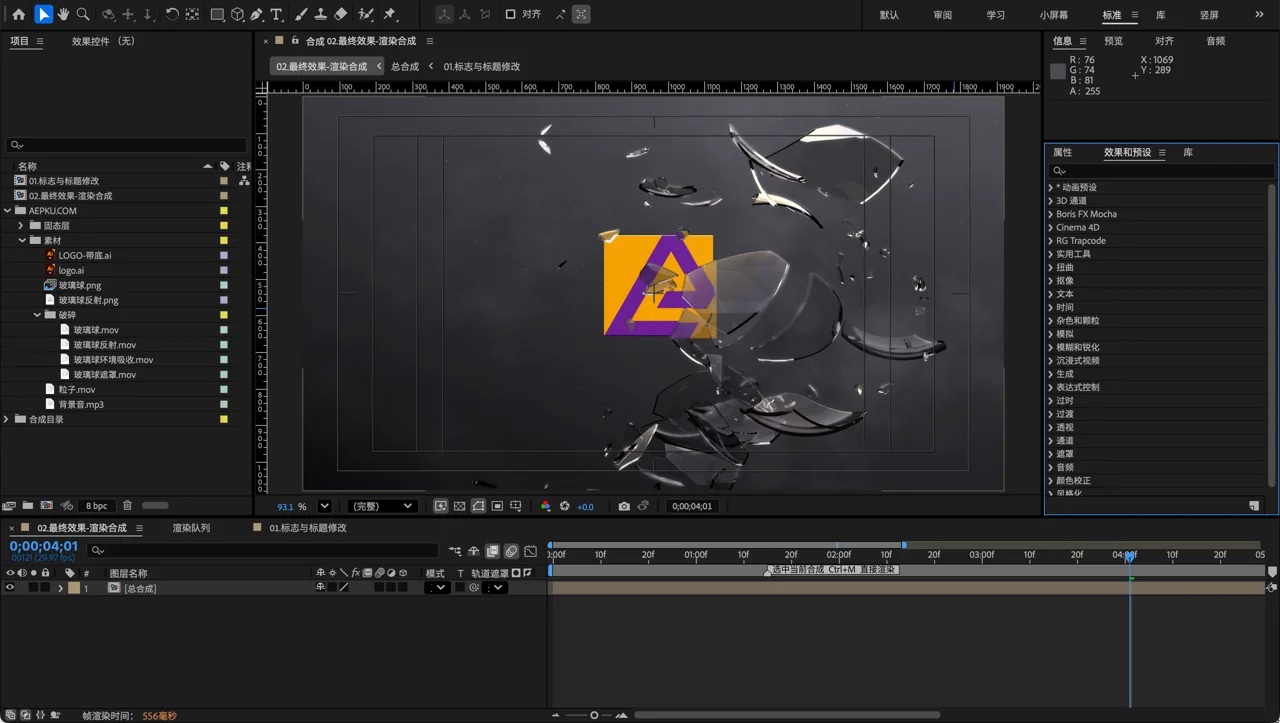The width and height of the screenshot is (1280, 723).
Task: Toggle motion blur switch in timeline
Action: (511, 551)
